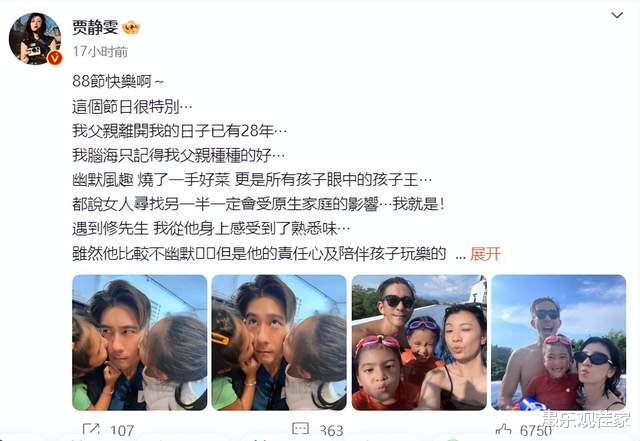This screenshot has height=441, width=640.
Task: Open third family selfie with swim goggles
Action: coord(419,343)
